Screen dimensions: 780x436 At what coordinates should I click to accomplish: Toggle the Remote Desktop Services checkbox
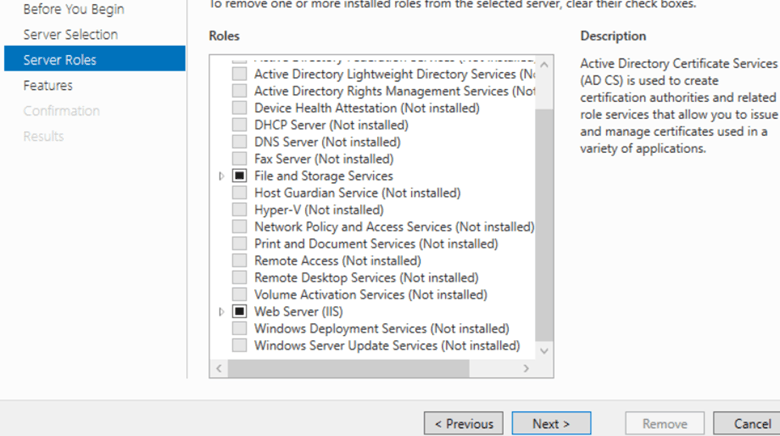pyautogui.click(x=239, y=277)
